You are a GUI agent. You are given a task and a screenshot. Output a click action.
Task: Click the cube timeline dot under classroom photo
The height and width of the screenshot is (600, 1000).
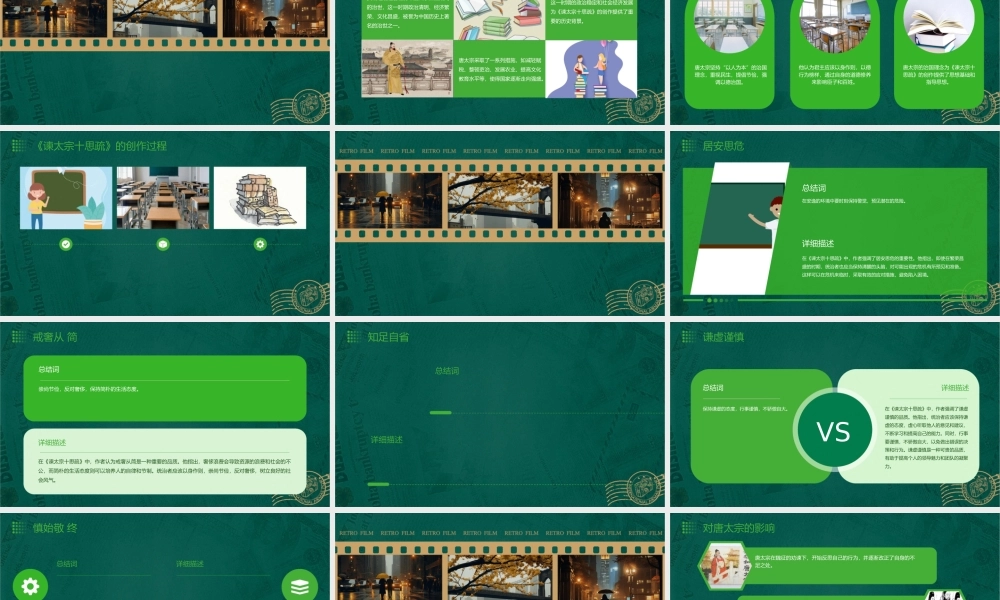point(163,244)
